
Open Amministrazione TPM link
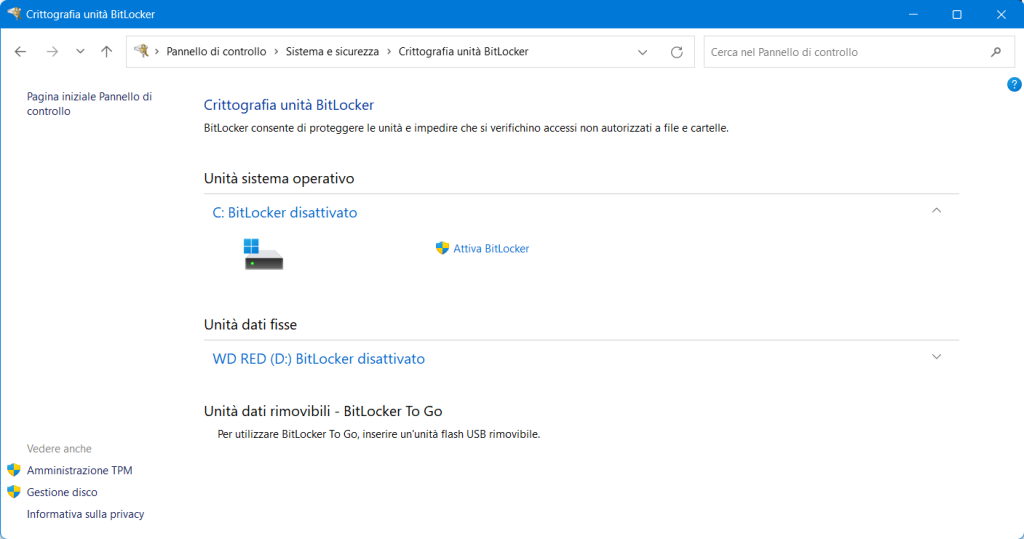pyautogui.click(x=79, y=470)
